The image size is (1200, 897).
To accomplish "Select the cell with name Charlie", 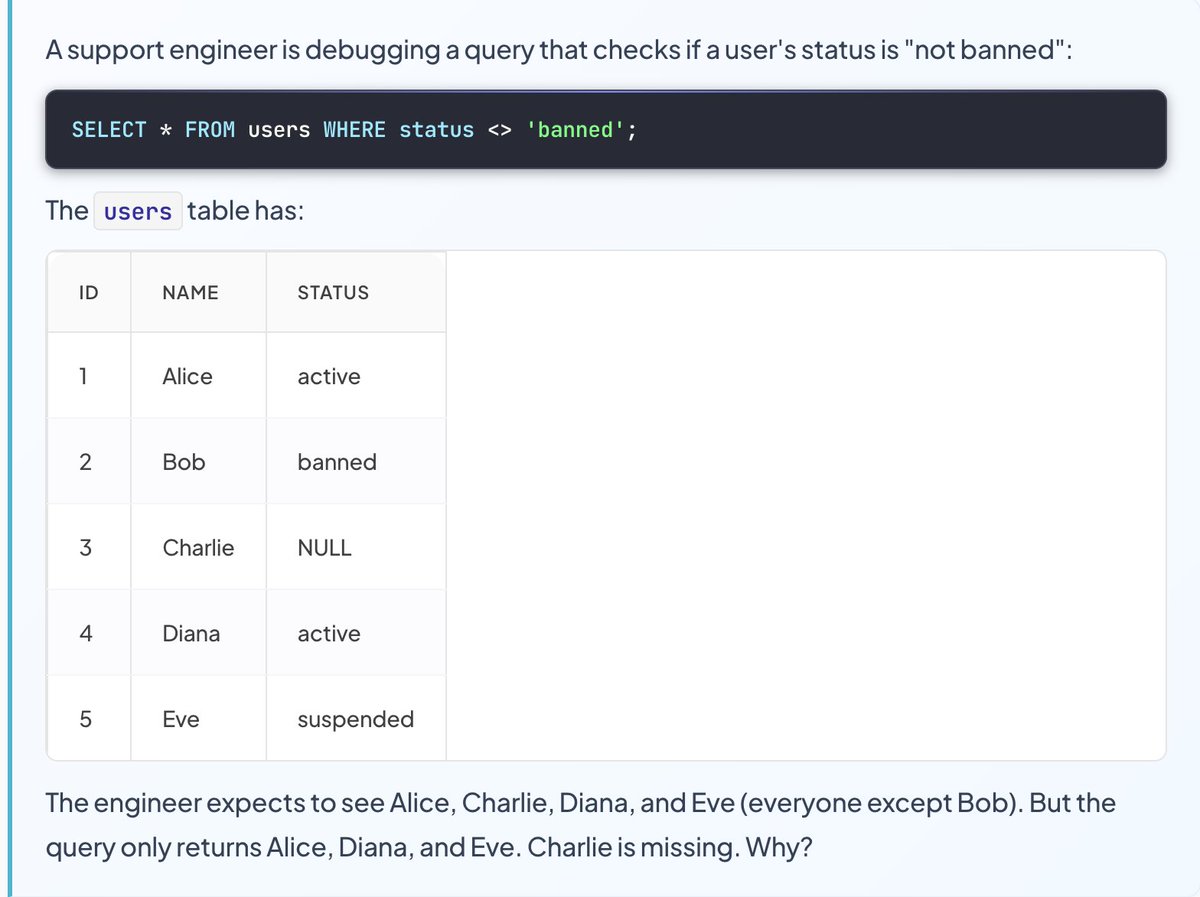I will tap(198, 548).
